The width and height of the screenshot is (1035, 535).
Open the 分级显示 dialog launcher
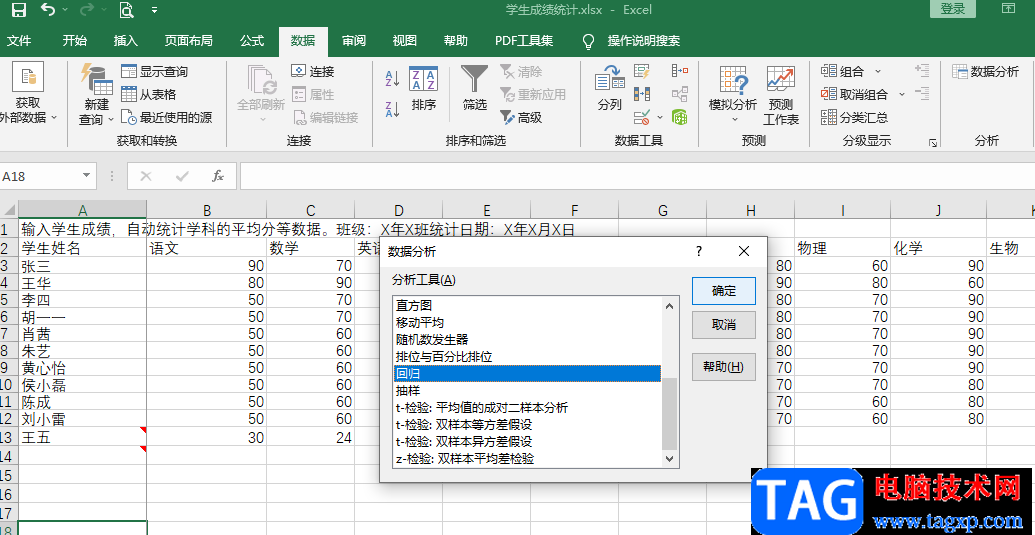coord(933,142)
